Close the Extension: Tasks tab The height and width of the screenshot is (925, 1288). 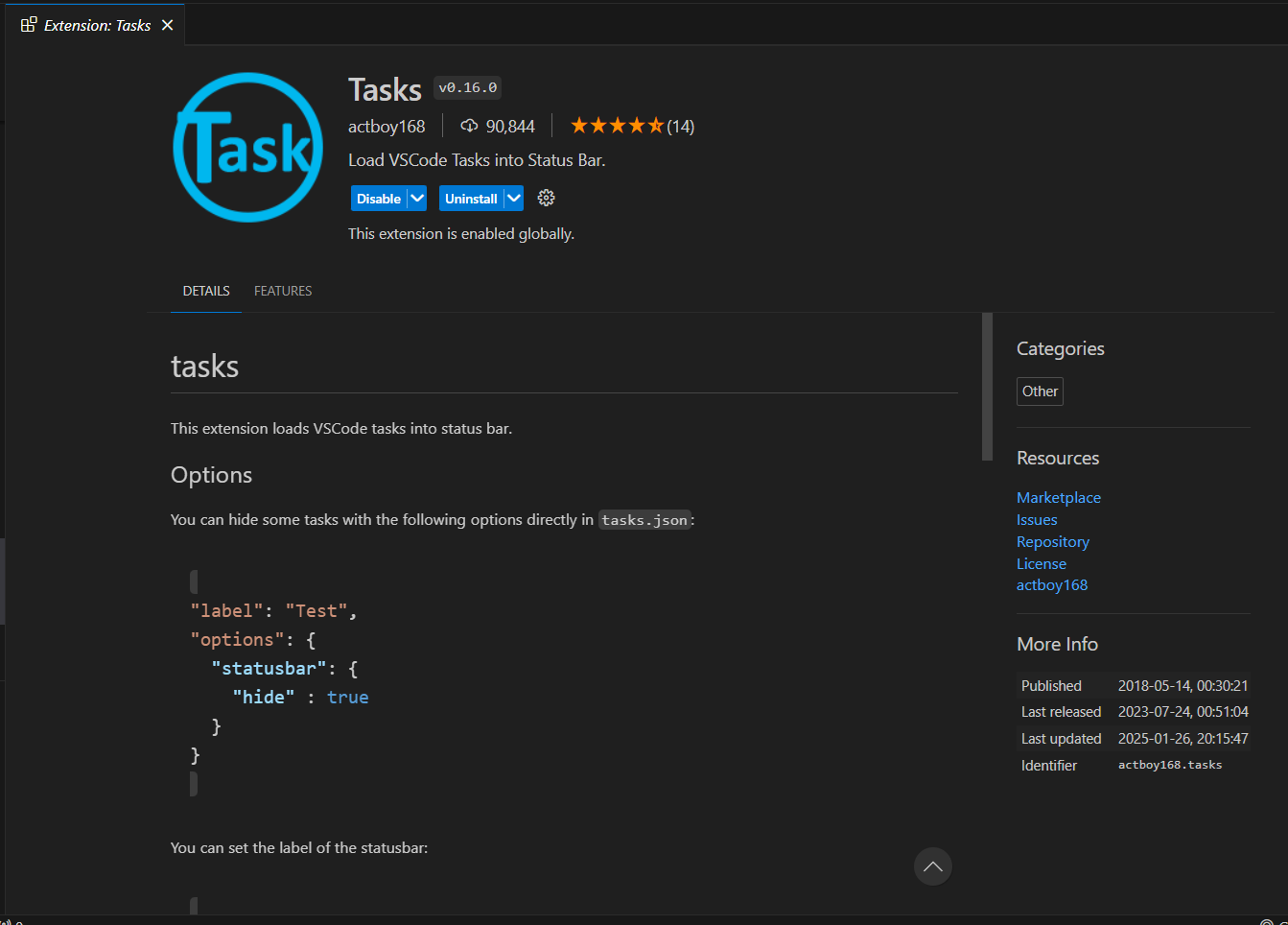pyautogui.click(x=168, y=25)
